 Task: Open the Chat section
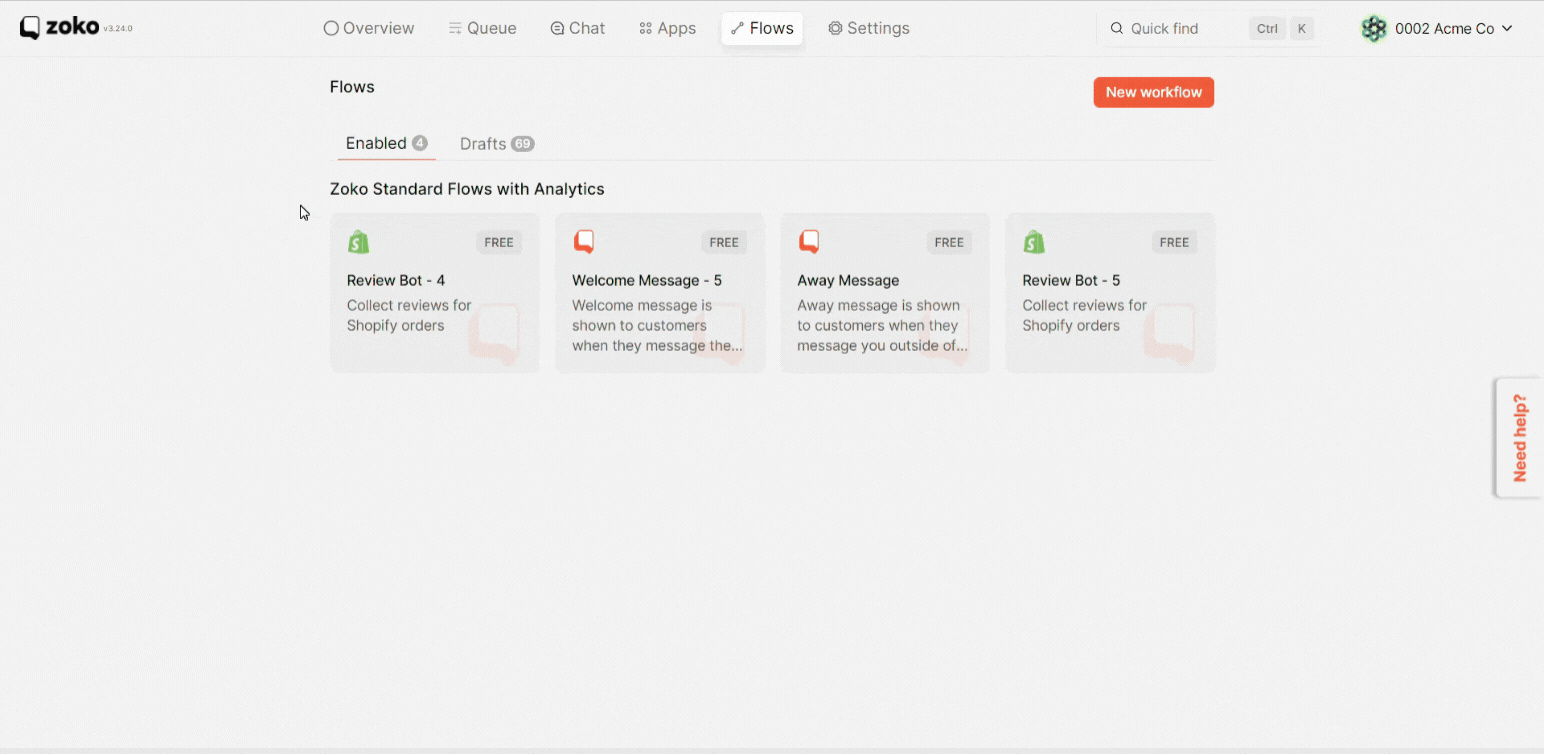coord(578,28)
